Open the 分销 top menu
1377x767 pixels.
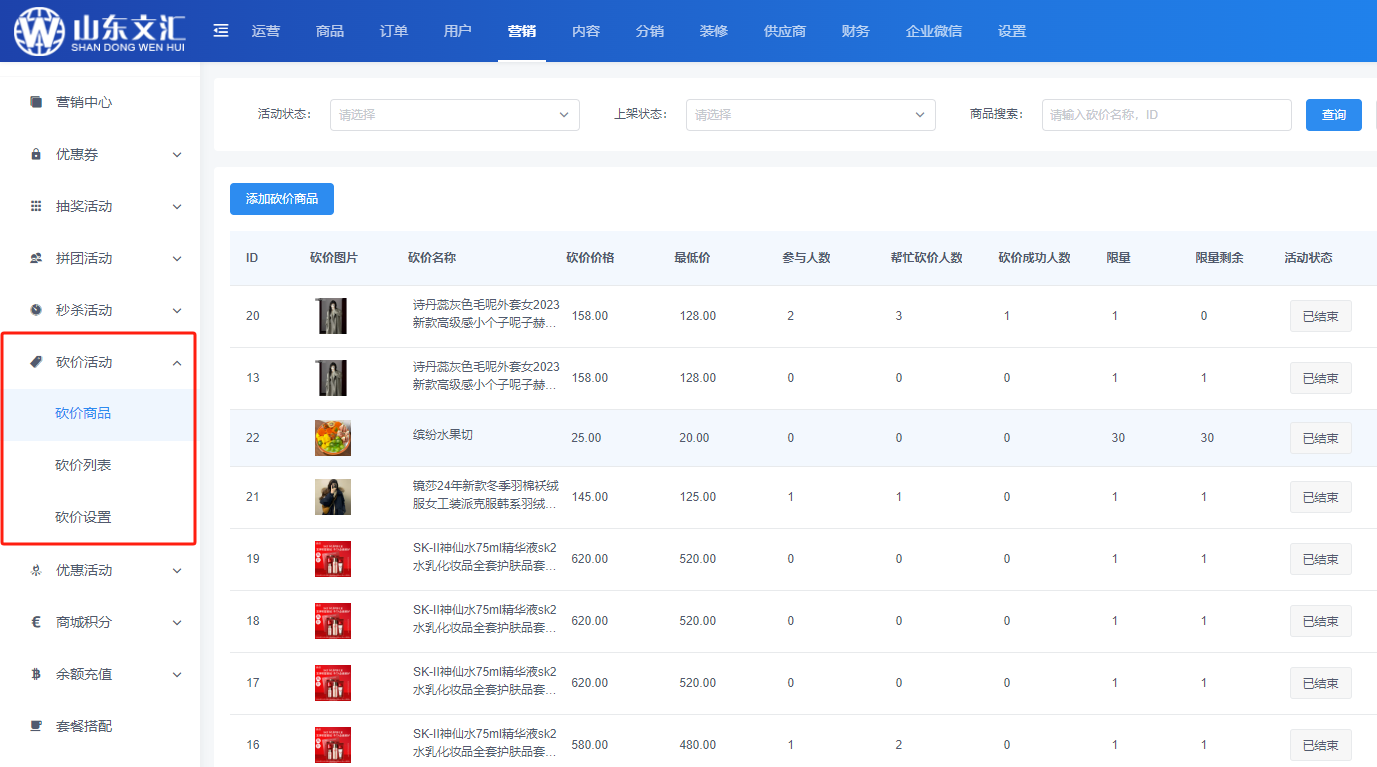click(650, 31)
